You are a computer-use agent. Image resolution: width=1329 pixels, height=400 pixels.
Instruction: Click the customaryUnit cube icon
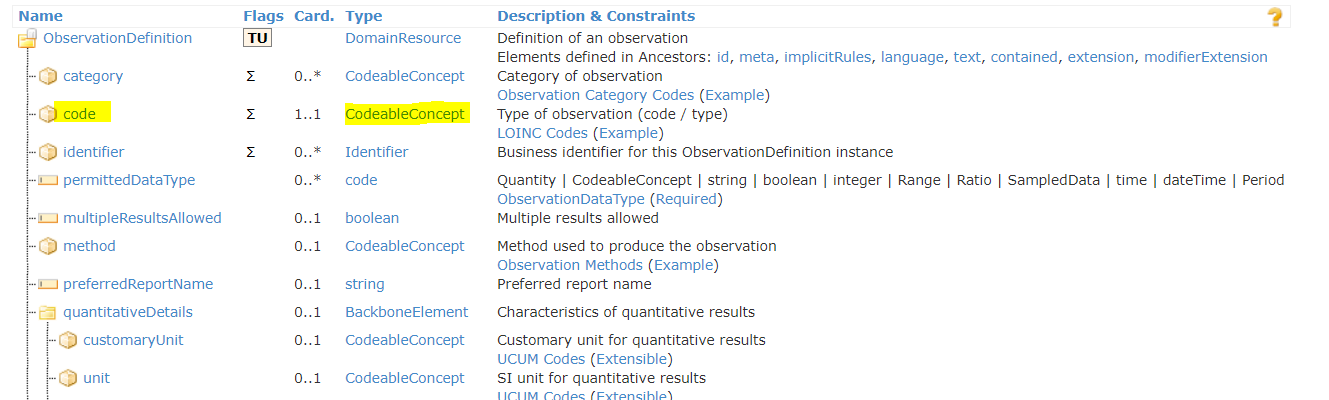click(x=68, y=341)
